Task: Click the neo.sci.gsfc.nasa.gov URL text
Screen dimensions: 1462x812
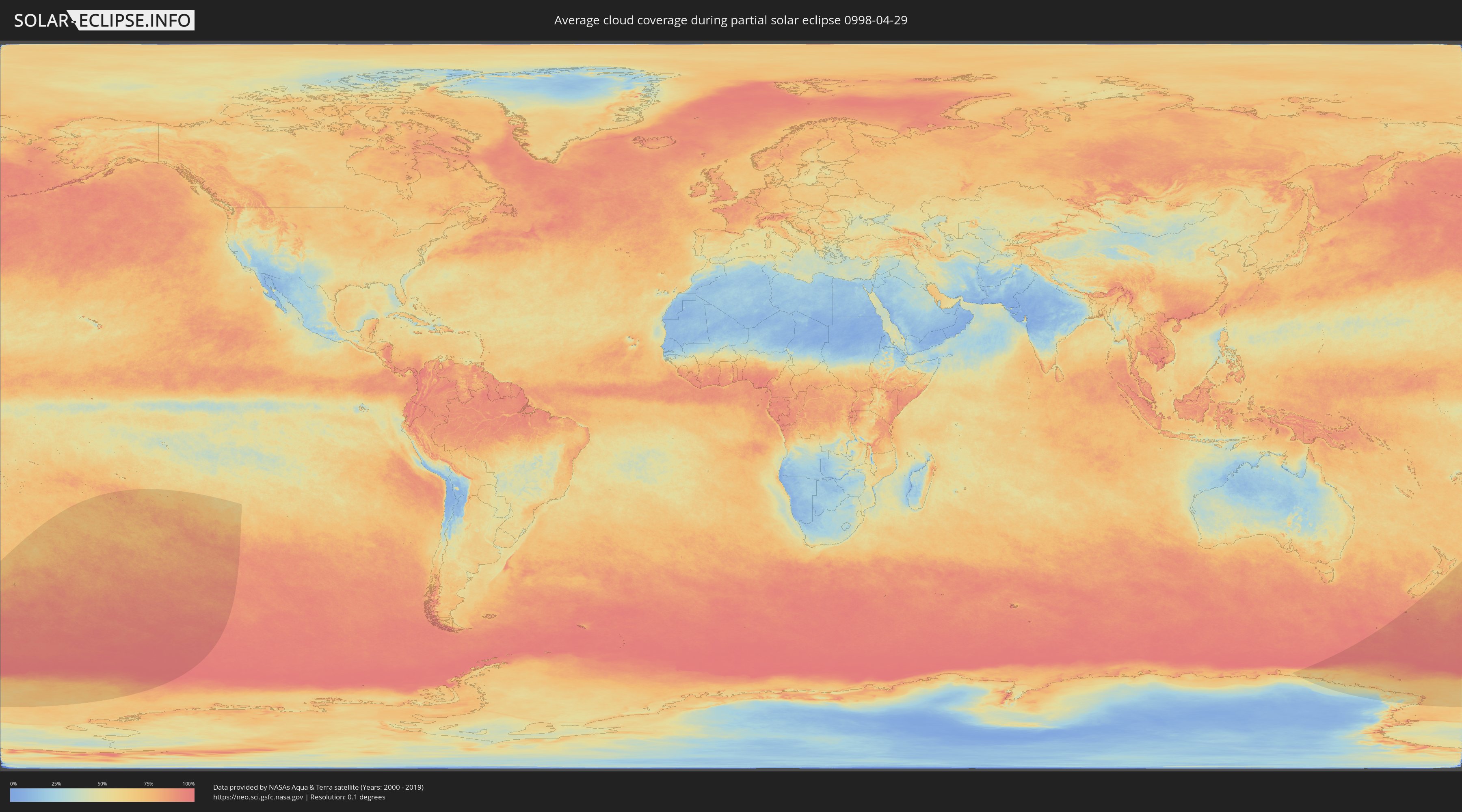Action: pos(258,797)
